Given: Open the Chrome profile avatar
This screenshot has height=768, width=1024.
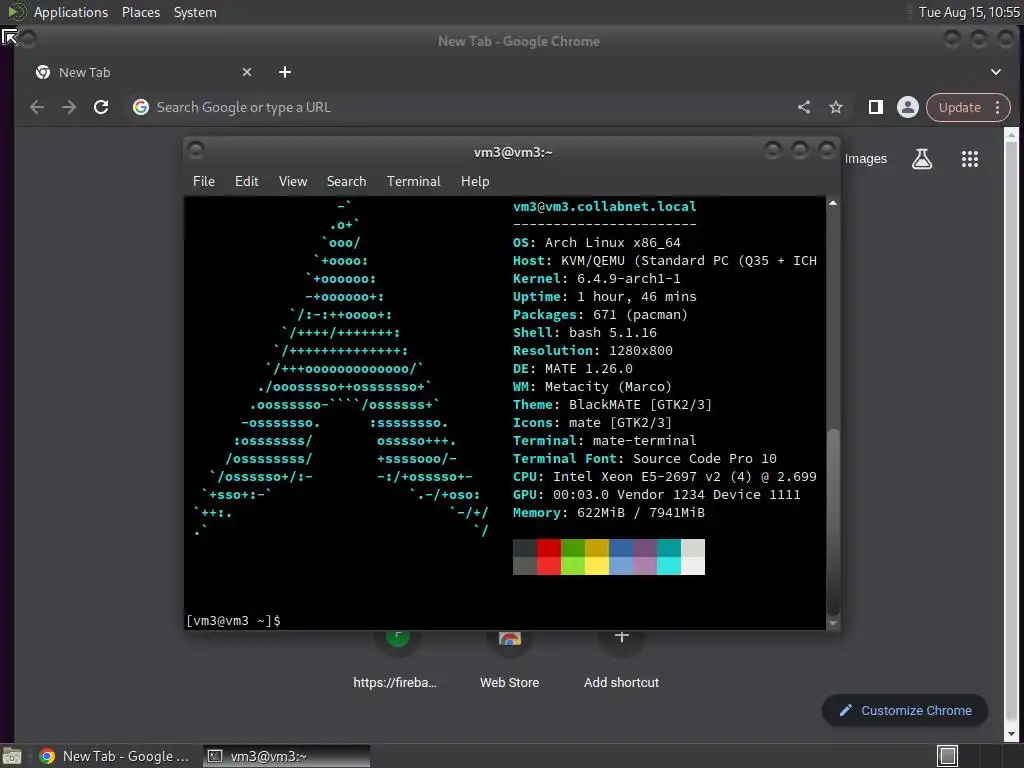Looking at the screenshot, I should (907, 107).
